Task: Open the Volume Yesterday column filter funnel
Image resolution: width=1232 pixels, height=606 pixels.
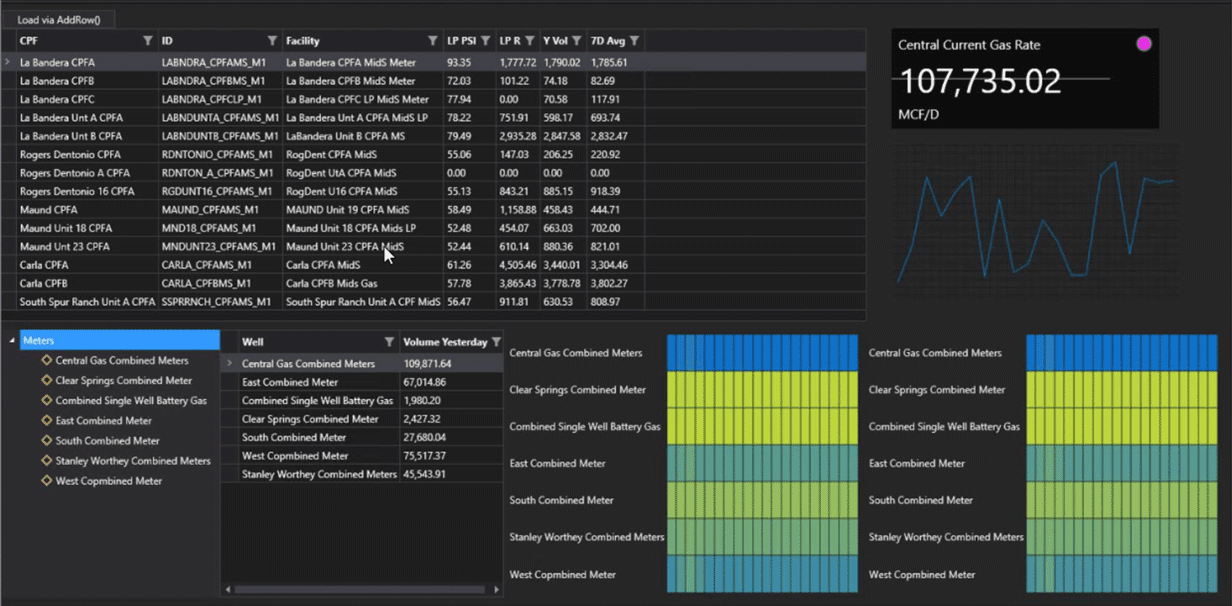Action: pos(495,341)
